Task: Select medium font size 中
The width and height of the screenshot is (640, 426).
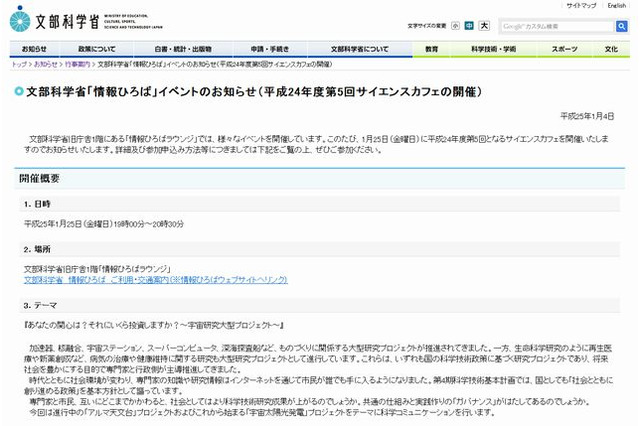Action: pyautogui.click(x=469, y=26)
